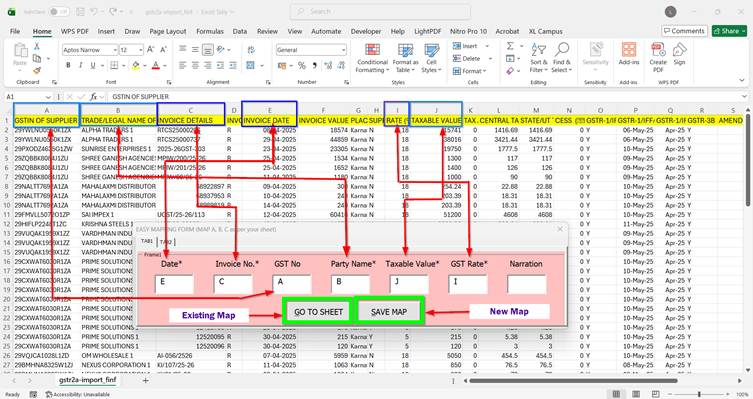Select the gstr2a-import_finf sheet tab
The width and height of the screenshot is (753, 399).
[x=88, y=380]
